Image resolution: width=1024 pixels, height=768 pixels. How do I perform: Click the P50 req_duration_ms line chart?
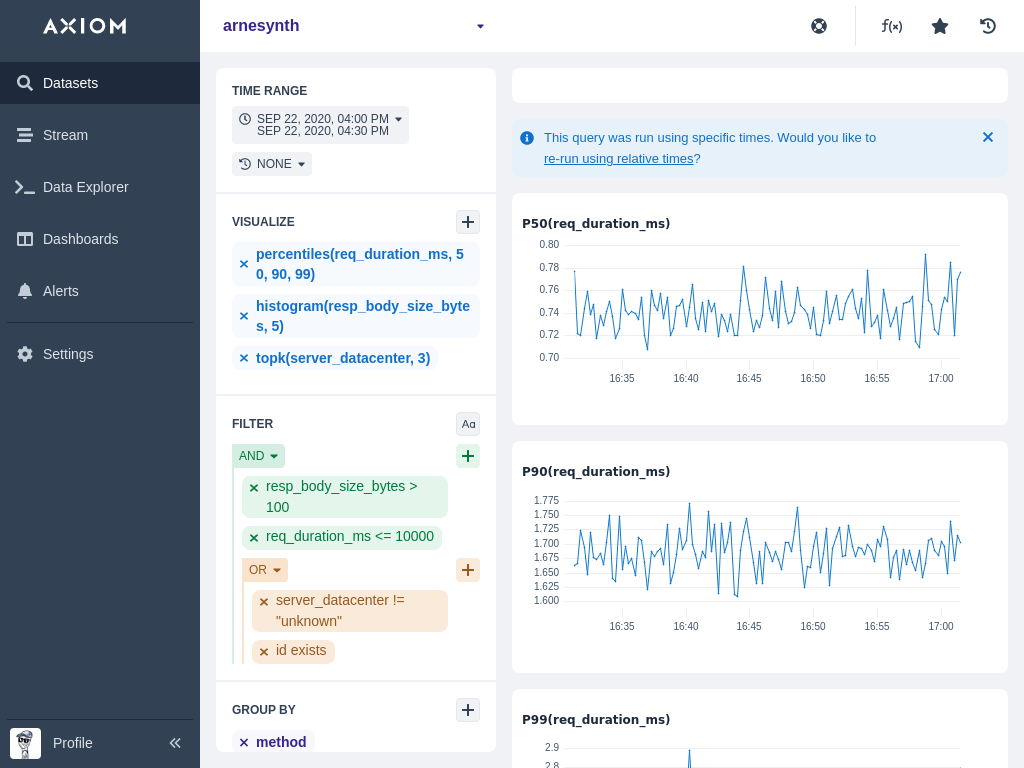click(759, 305)
